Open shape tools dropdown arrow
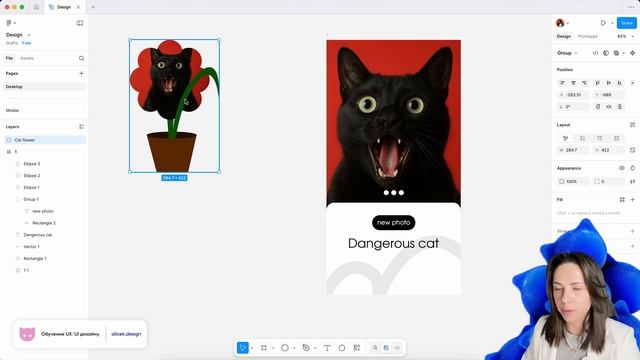640x360 pixels. [x=294, y=348]
